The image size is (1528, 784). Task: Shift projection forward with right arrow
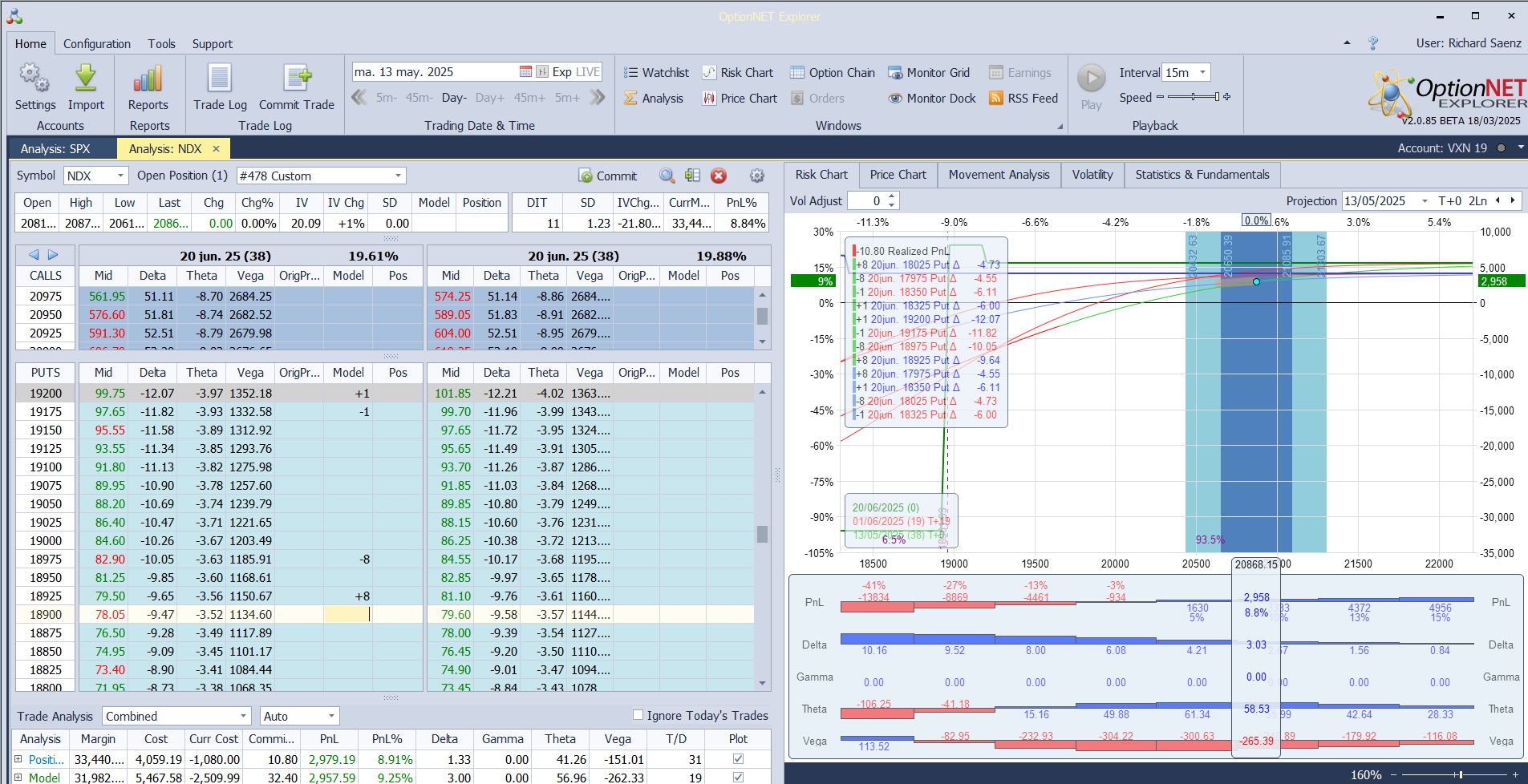click(1514, 200)
